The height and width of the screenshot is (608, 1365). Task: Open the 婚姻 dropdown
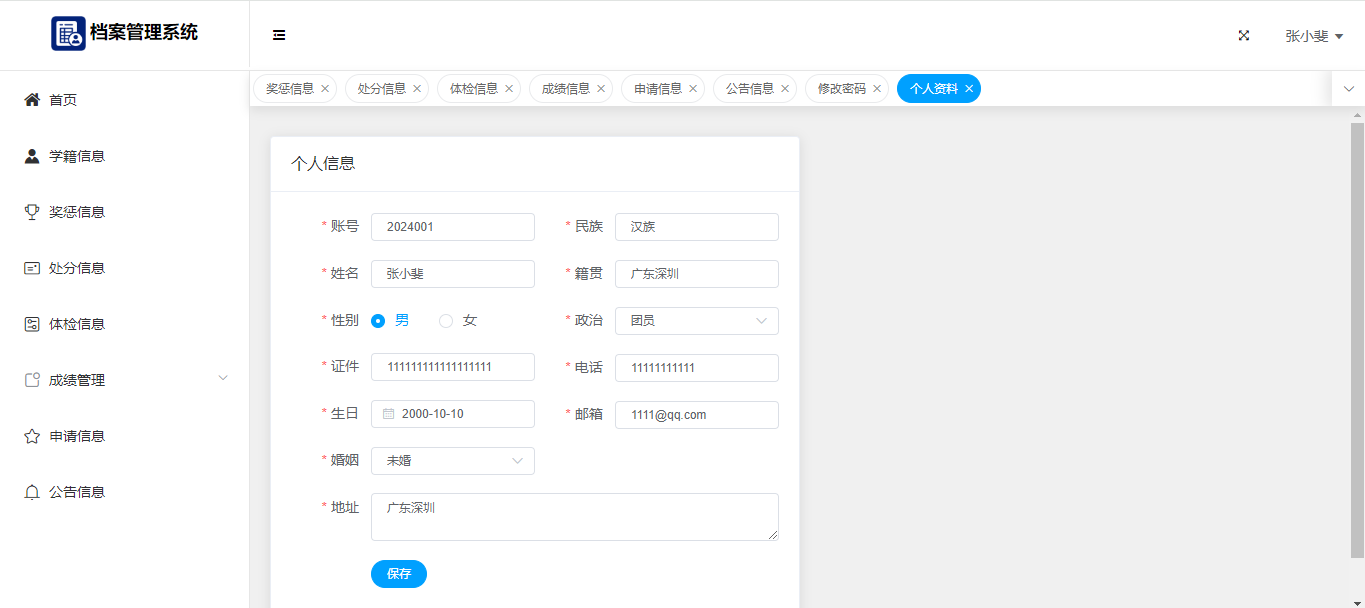coord(452,461)
